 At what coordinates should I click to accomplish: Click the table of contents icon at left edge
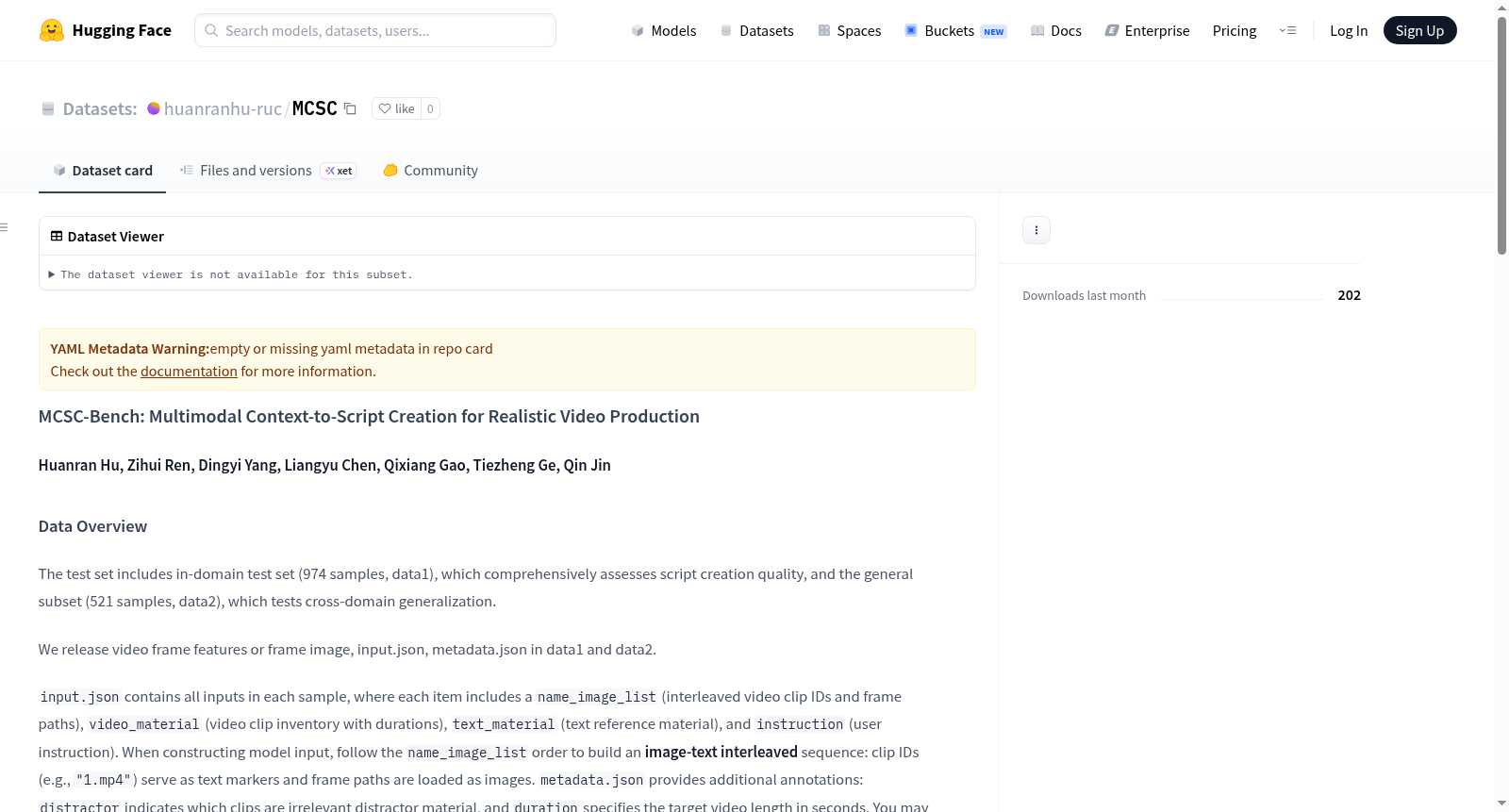click(4, 227)
